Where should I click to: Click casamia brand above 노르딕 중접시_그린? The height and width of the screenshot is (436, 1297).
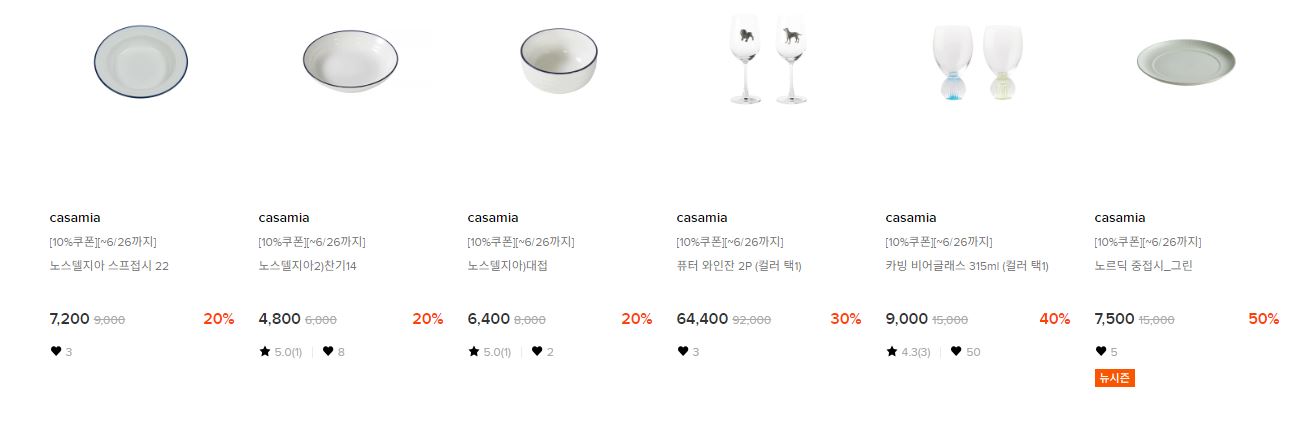1120,218
